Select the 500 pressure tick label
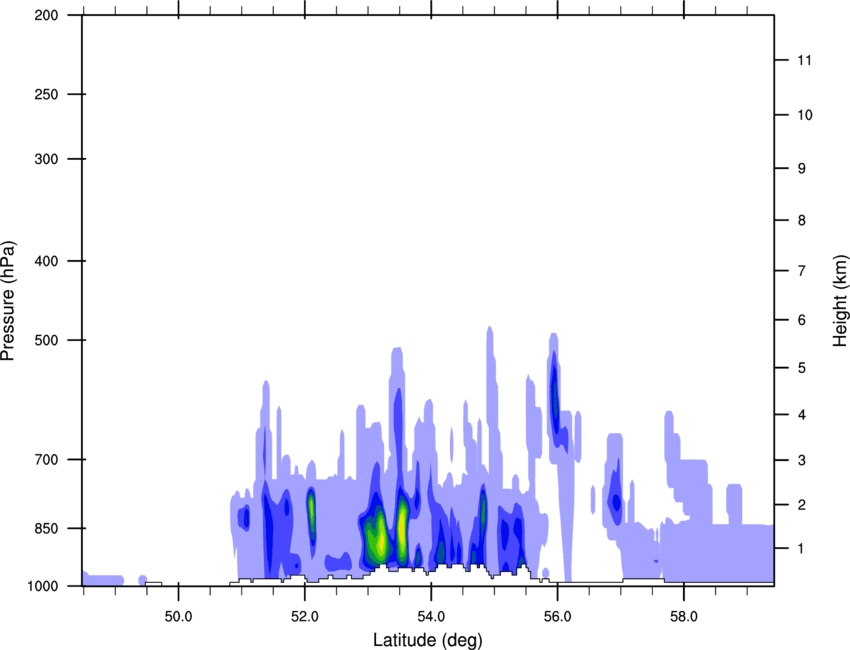Image resolution: width=850 pixels, height=650 pixels. (46, 340)
